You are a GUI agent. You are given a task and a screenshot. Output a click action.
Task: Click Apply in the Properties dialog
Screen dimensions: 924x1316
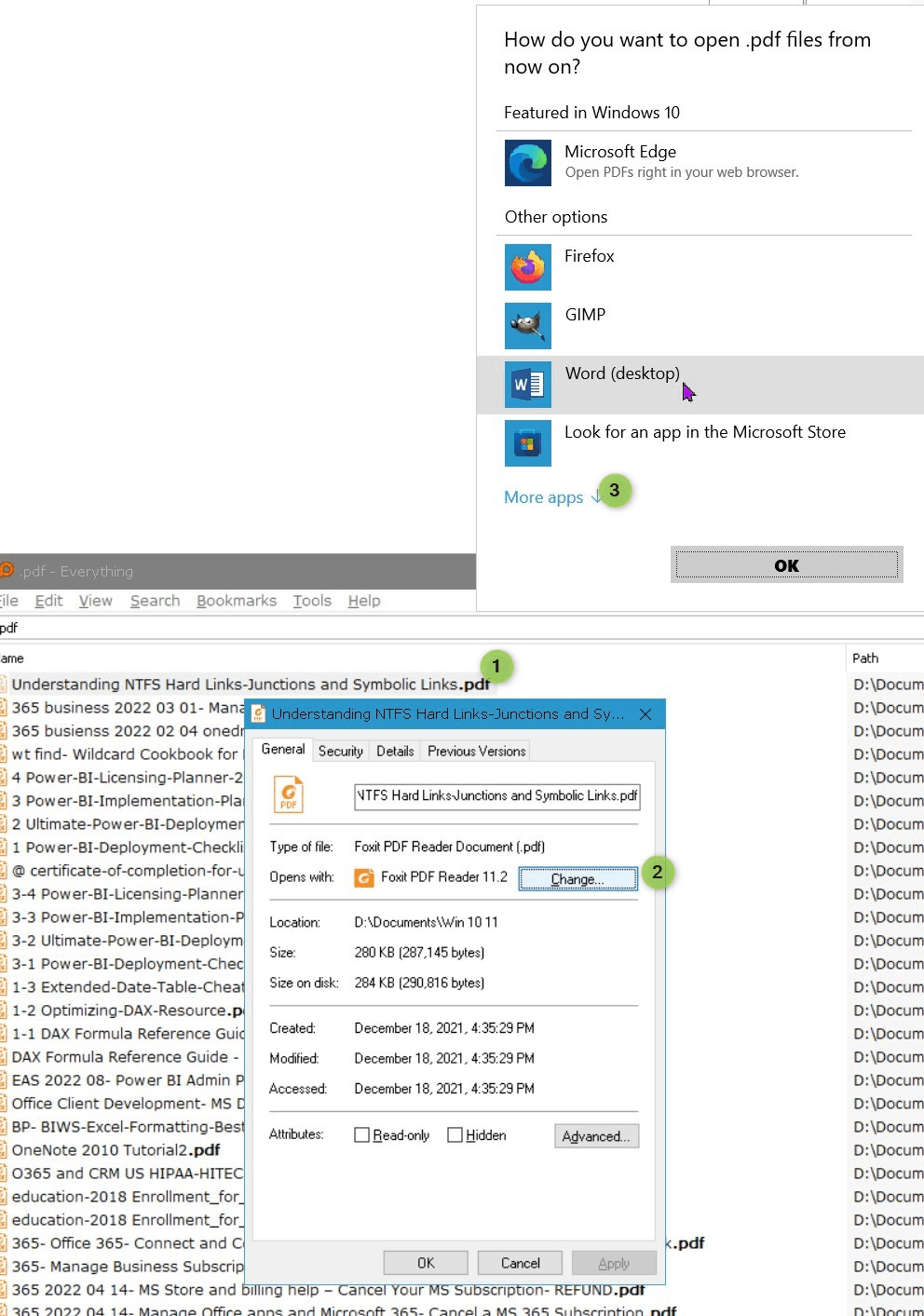pyautogui.click(x=614, y=1263)
